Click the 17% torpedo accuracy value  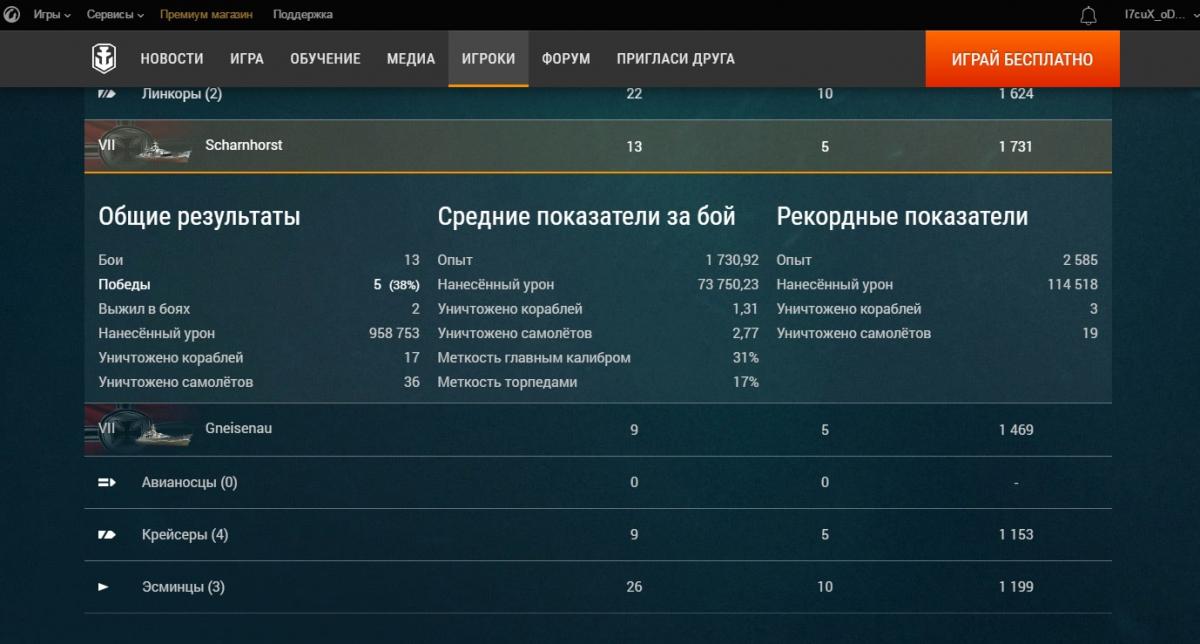(746, 382)
